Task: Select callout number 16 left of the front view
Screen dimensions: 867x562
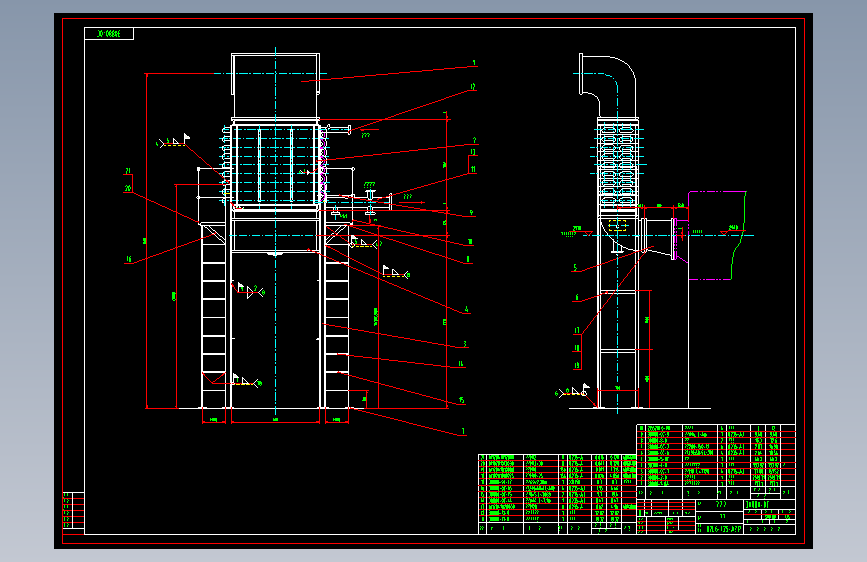Action: (128, 259)
